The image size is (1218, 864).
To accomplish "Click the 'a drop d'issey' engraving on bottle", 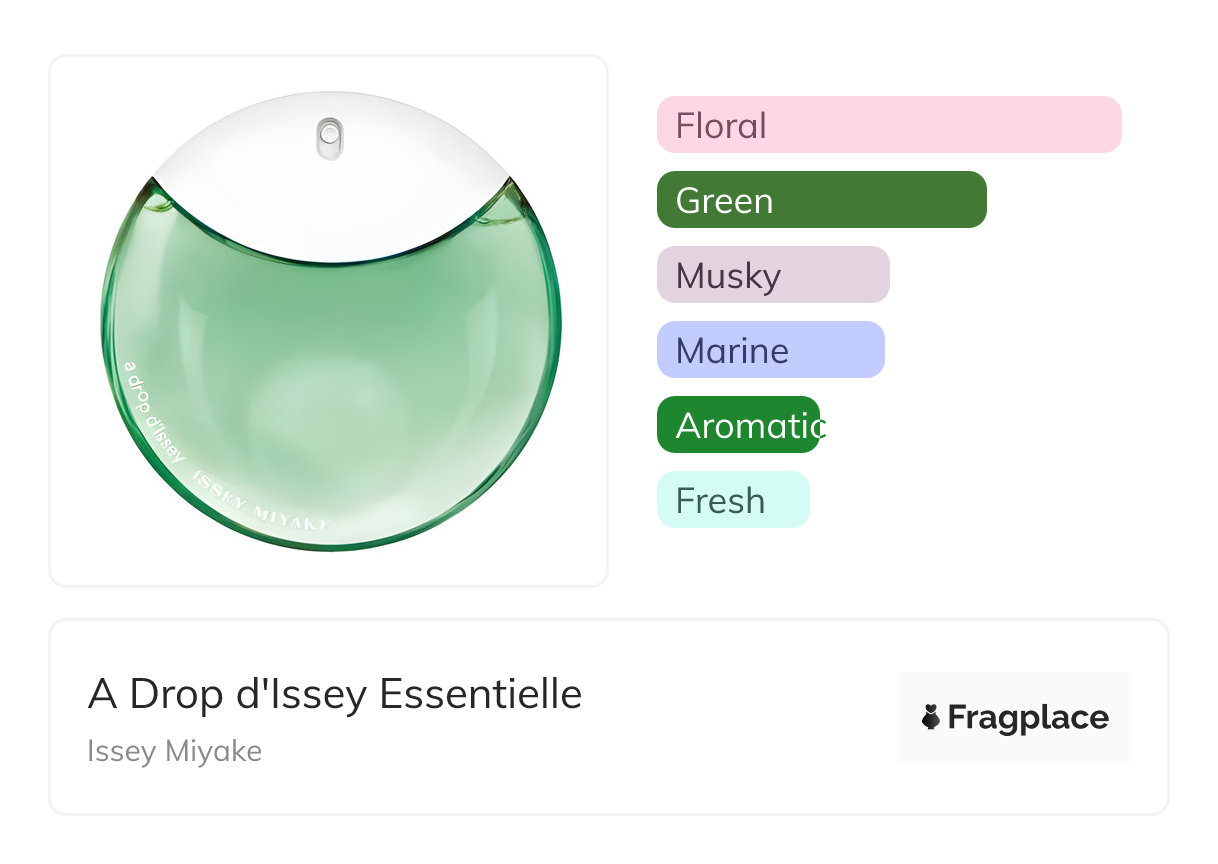I will 153,408.
